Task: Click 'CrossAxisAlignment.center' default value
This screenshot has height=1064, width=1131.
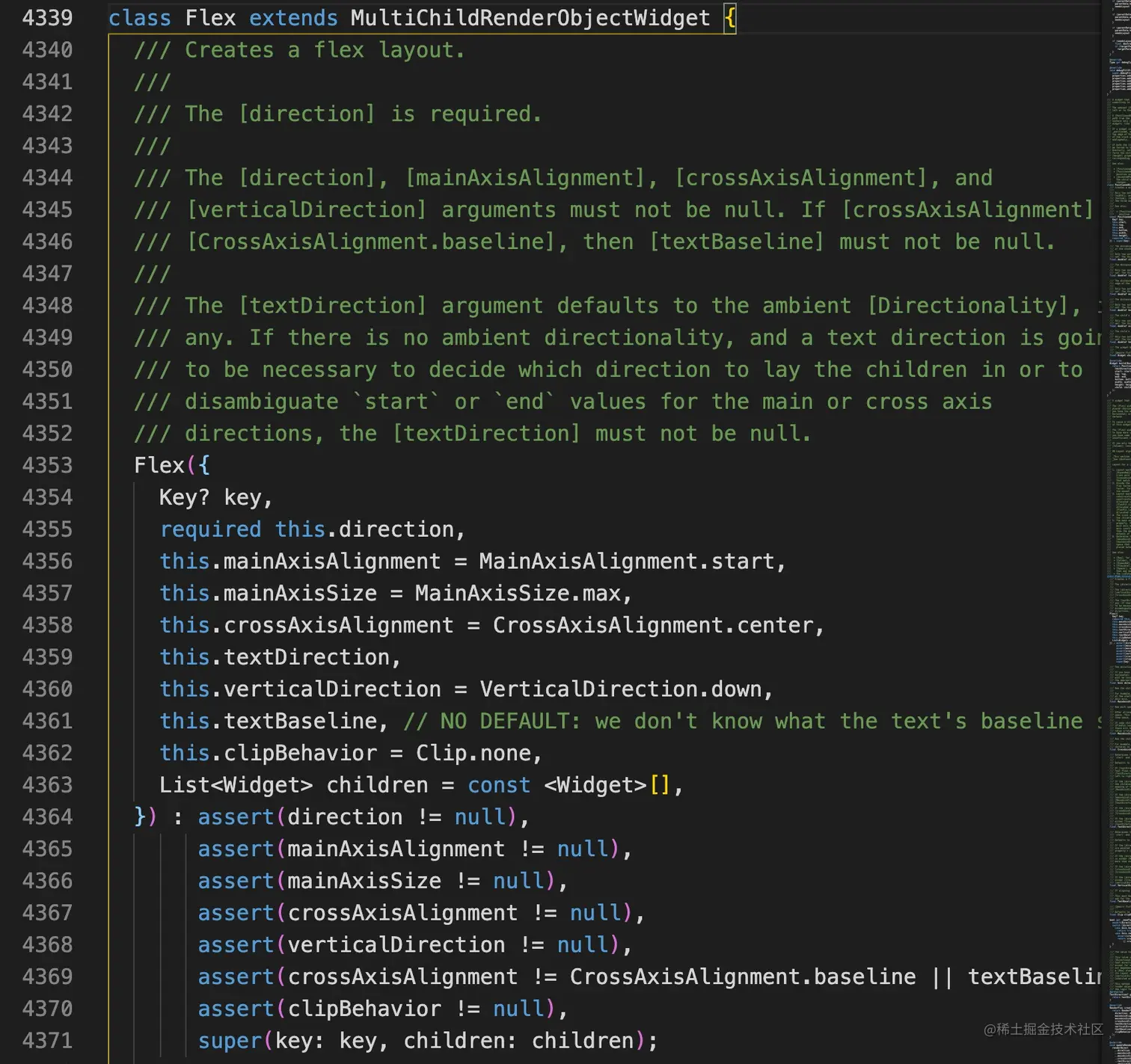Action: pyautogui.click(x=652, y=625)
